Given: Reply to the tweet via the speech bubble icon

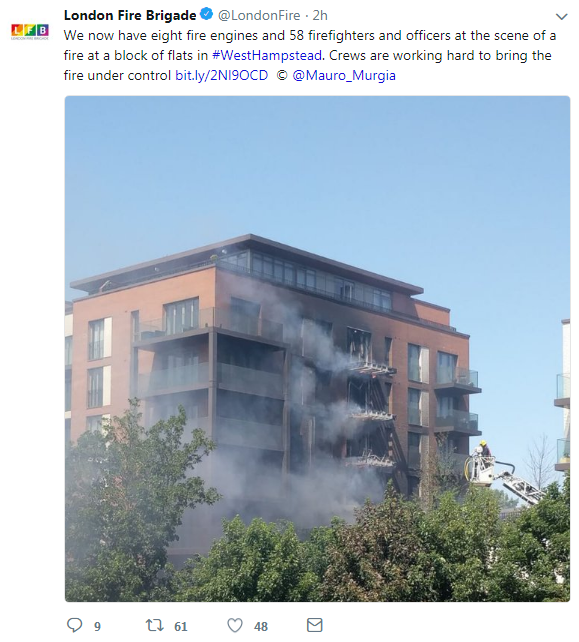Looking at the screenshot, I should [x=75, y=625].
